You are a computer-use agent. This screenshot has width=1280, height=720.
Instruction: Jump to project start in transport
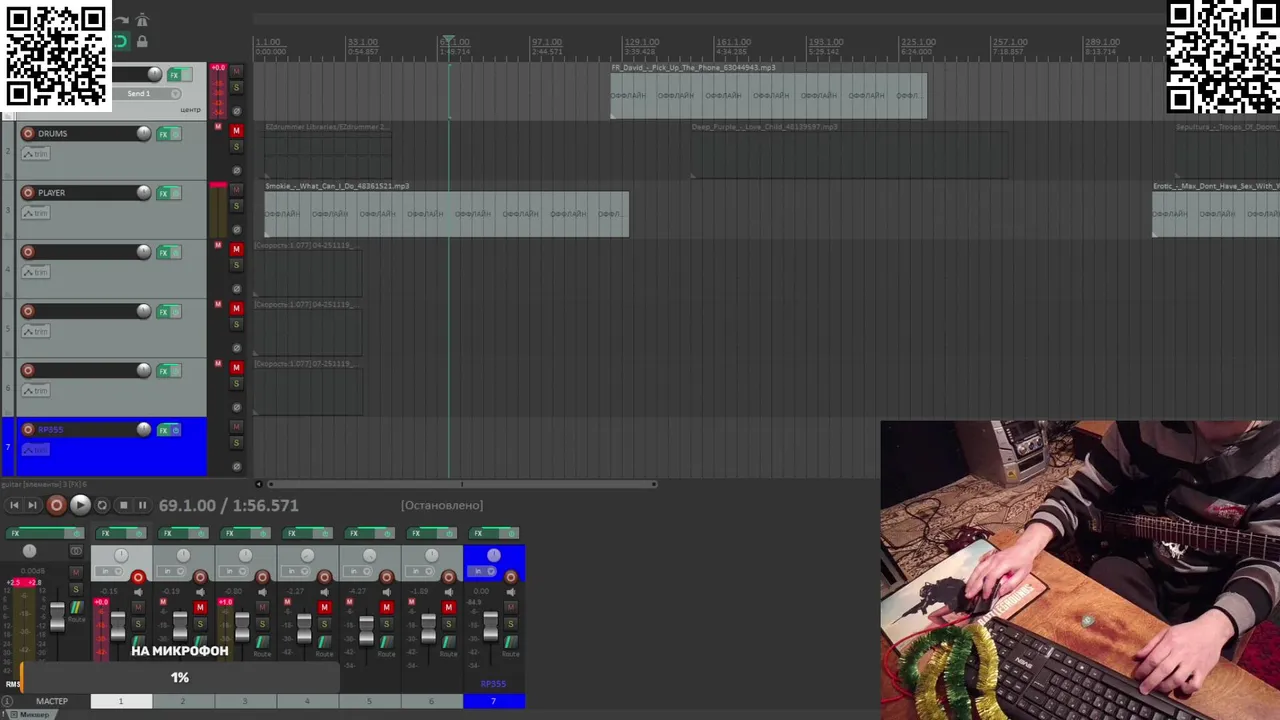[x=14, y=506]
